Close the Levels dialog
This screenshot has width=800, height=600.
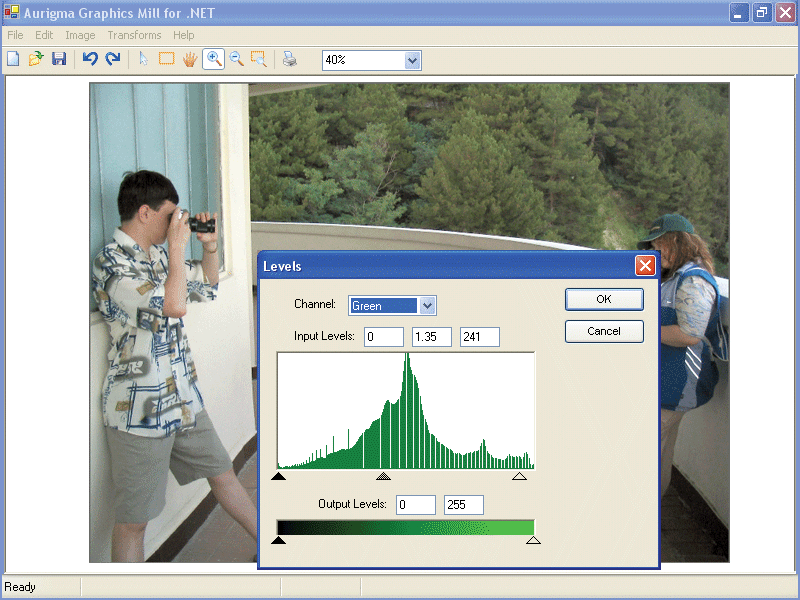[645, 266]
